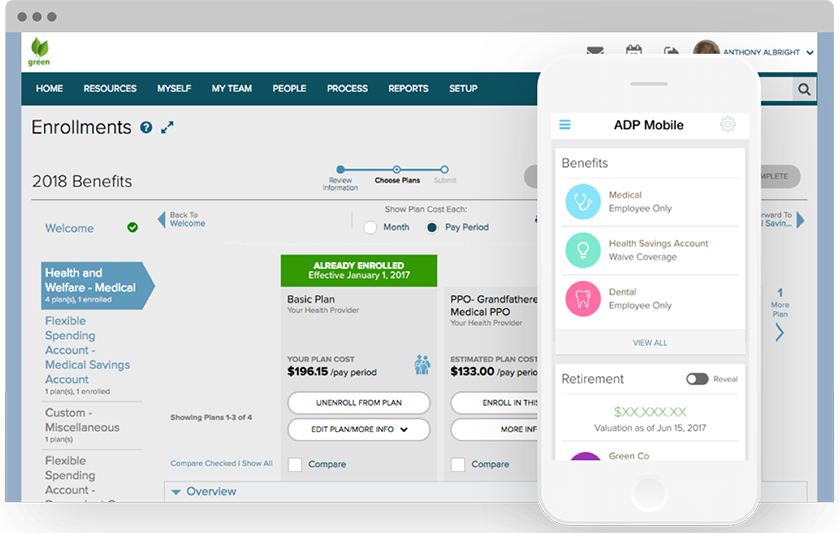The height and width of the screenshot is (533, 840).
Task: Click Show All link
Action: (257, 463)
